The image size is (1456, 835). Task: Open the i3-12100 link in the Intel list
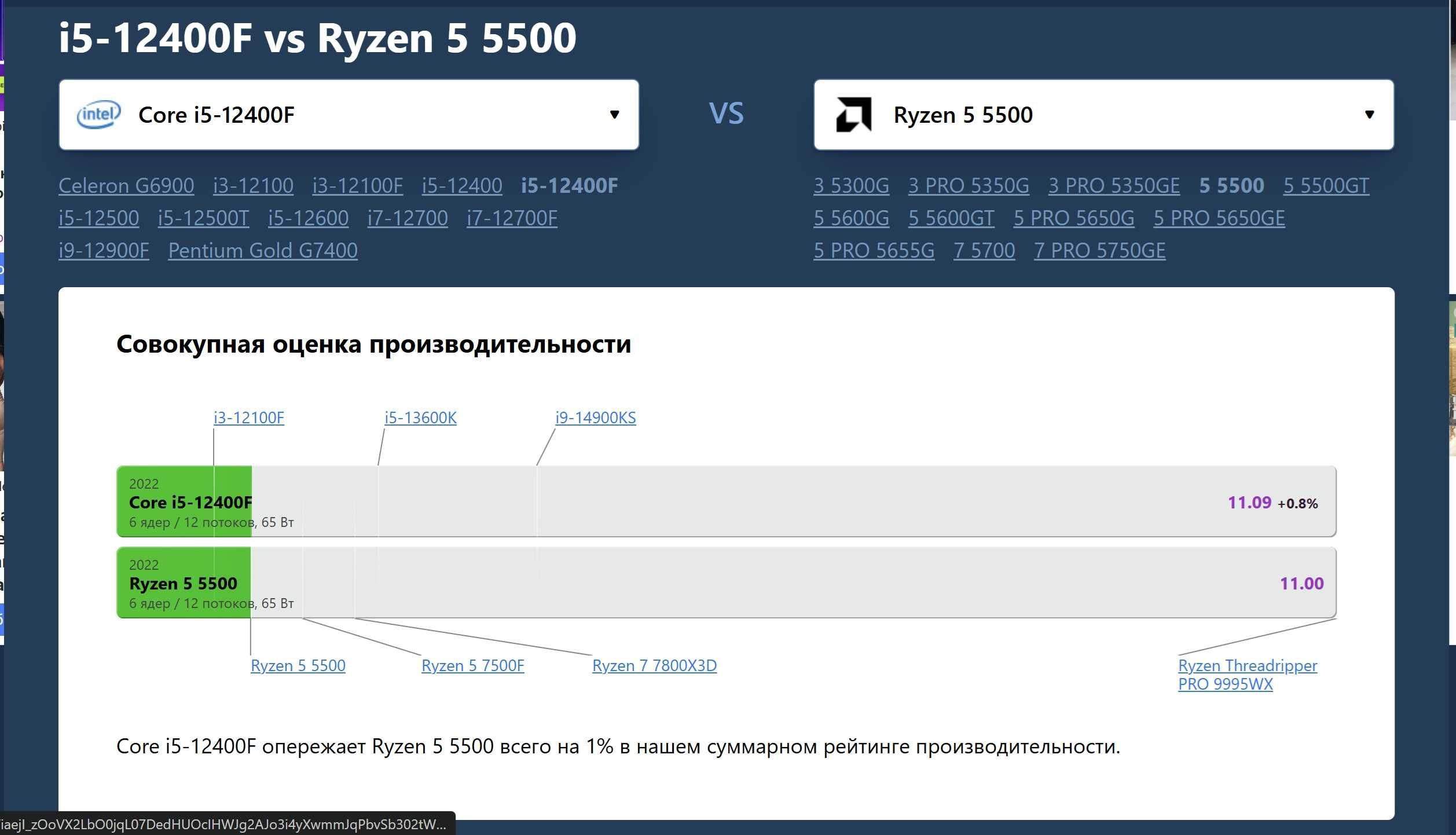253,186
